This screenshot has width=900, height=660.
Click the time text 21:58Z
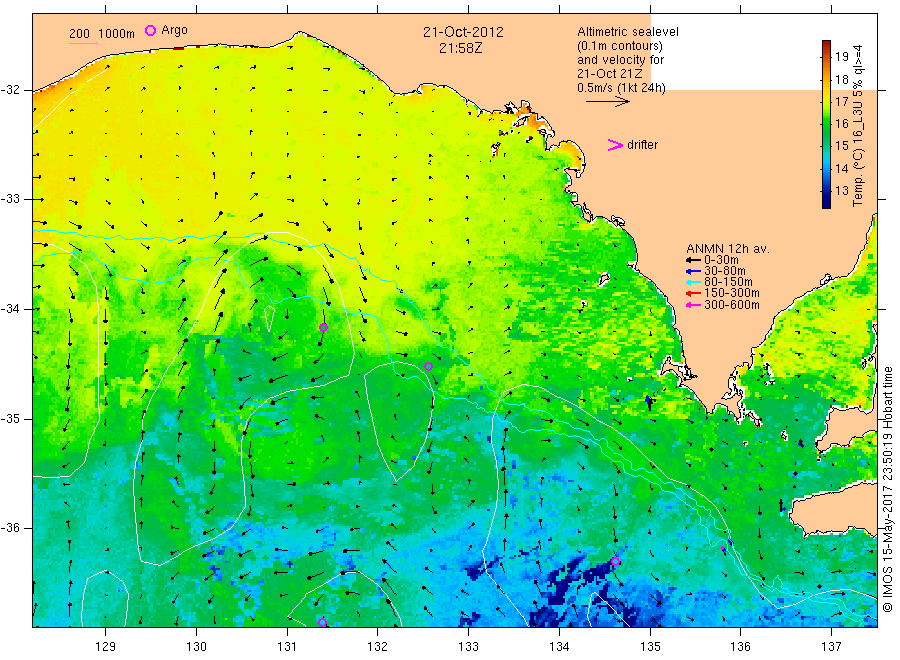460,48
